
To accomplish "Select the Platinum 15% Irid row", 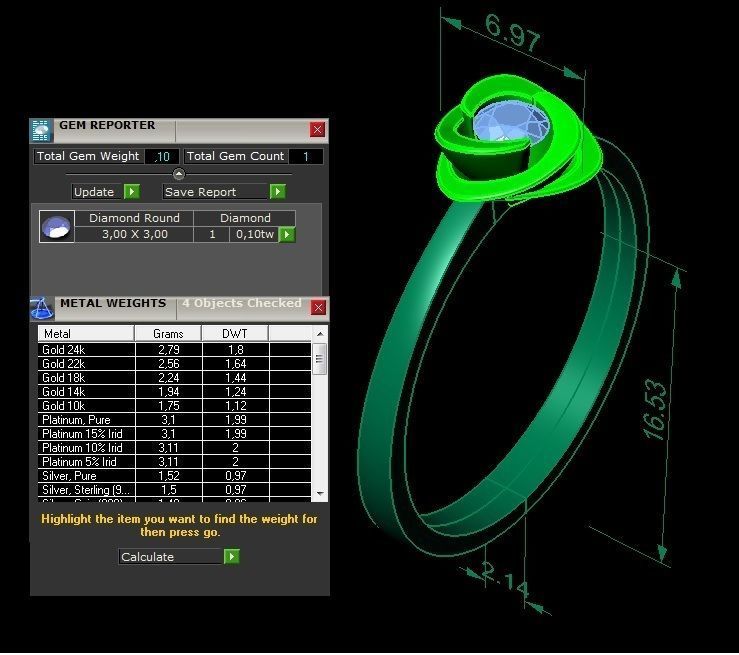I will coord(174,434).
